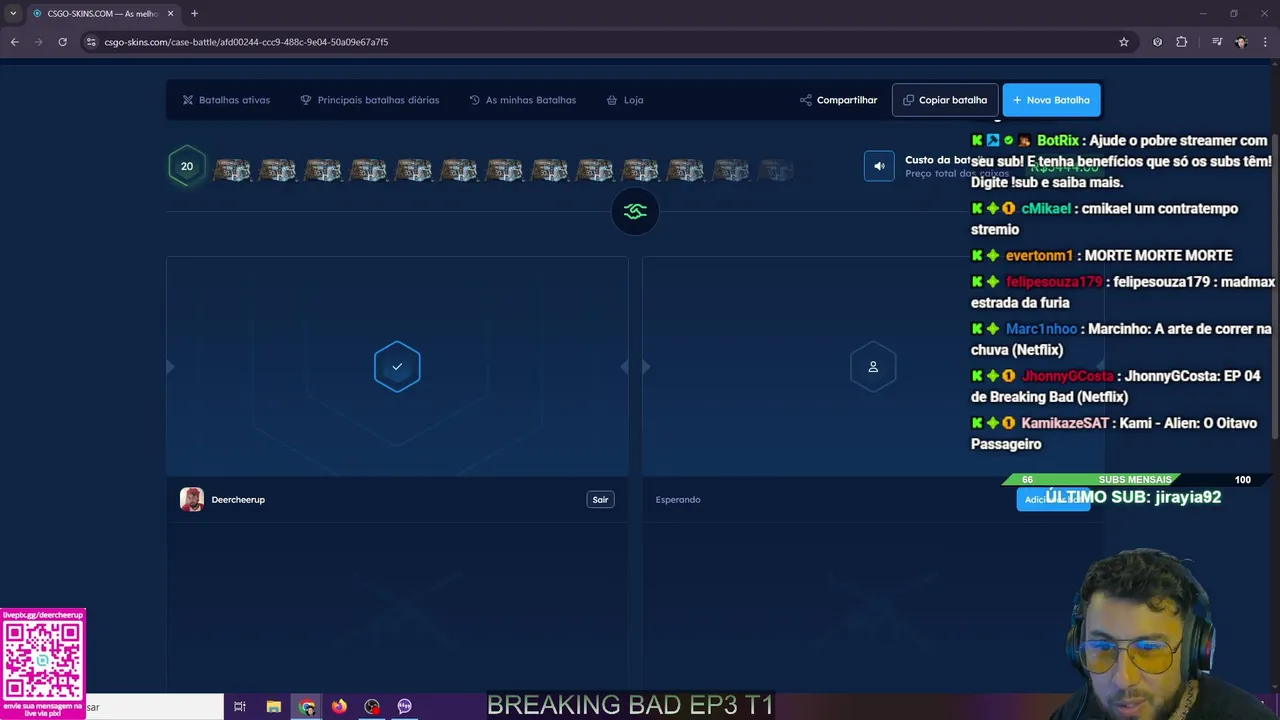The image size is (1280, 720).
Task: Click the blue checkmark hexagon icon
Action: pos(397,367)
